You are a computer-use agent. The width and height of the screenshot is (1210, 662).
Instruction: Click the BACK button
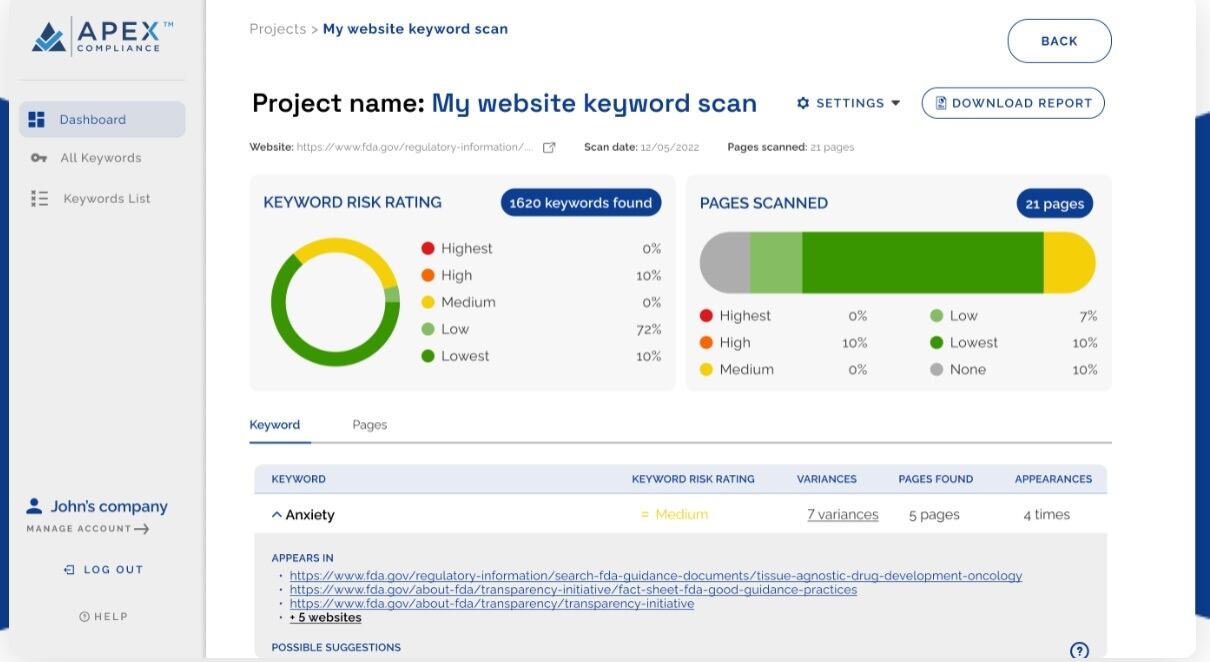pos(1059,41)
